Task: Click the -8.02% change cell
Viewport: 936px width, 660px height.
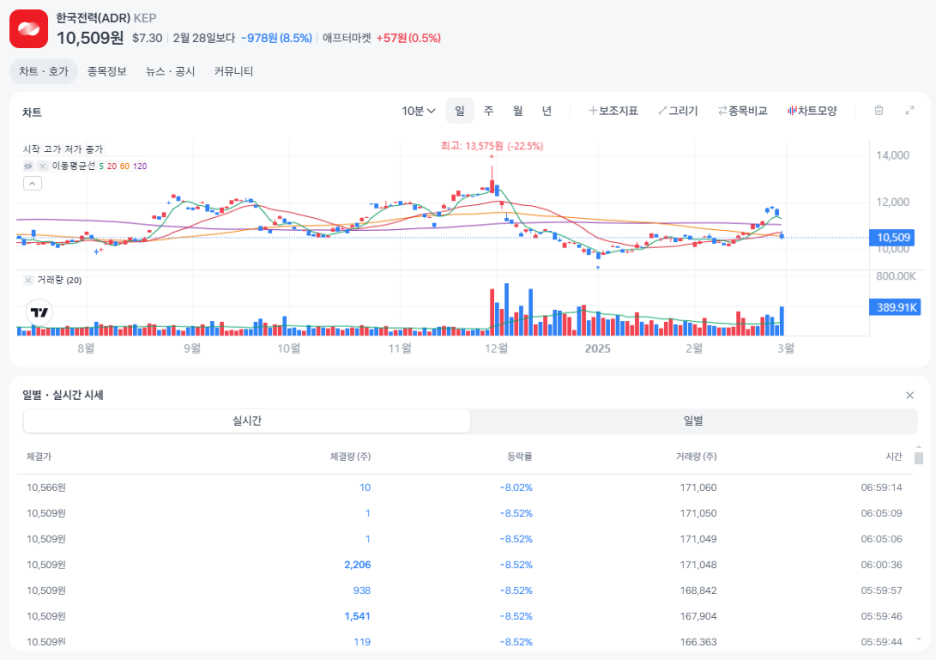Action: (x=516, y=488)
